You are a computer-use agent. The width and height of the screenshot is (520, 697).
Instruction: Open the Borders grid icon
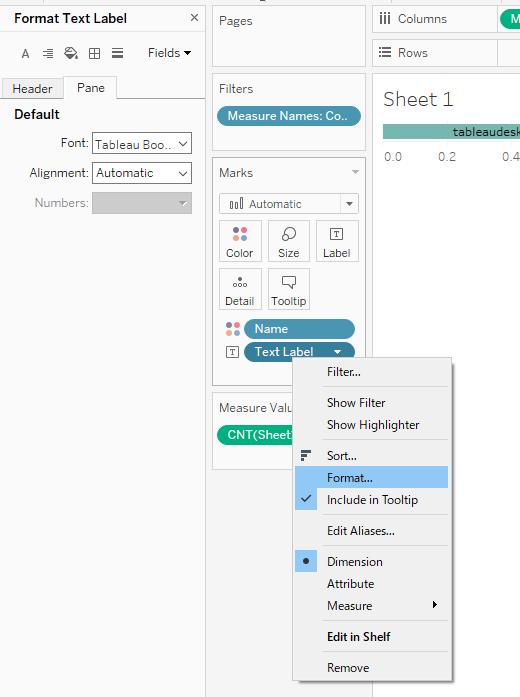tap(94, 54)
